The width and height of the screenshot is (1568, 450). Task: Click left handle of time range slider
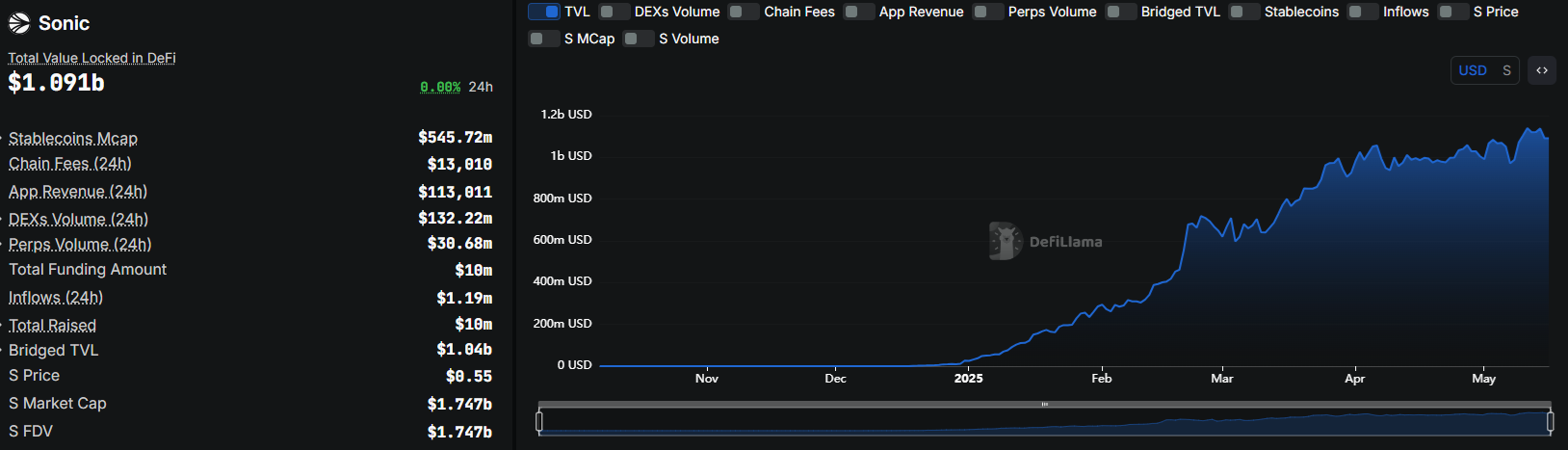(x=539, y=421)
